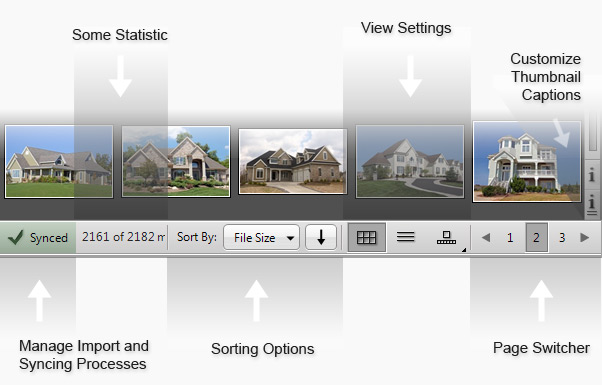The height and width of the screenshot is (385, 602).
Task: Switch to grid thumbnail view
Action: (367, 238)
